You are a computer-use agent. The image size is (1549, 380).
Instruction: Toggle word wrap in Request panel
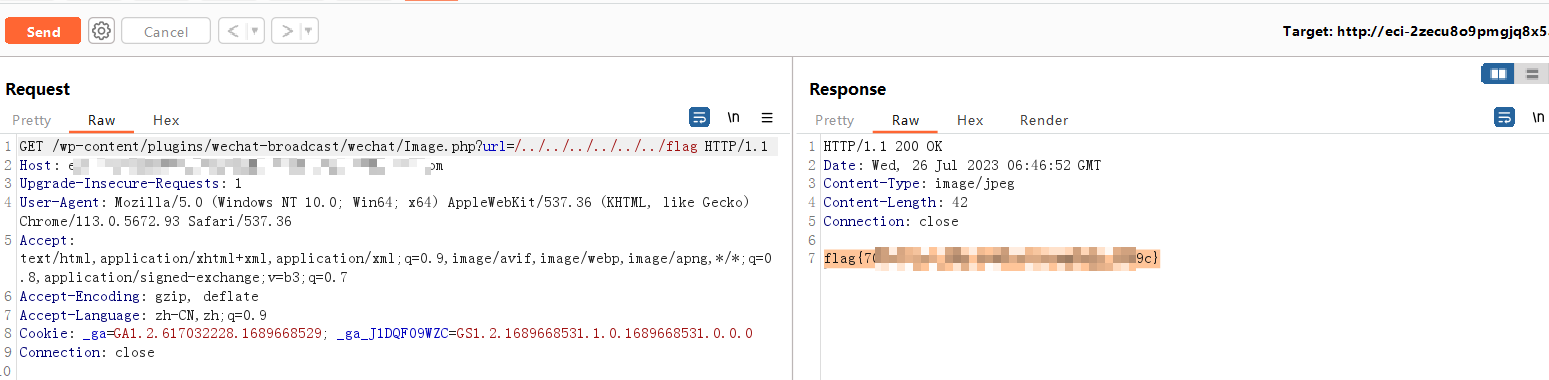tap(700, 117)
